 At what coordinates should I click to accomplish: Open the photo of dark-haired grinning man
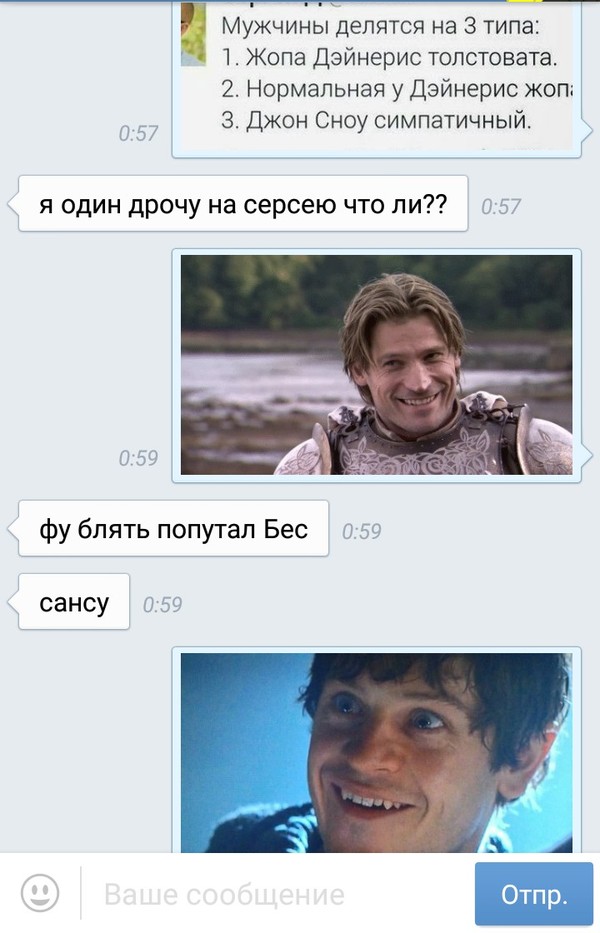coord(376,753)
